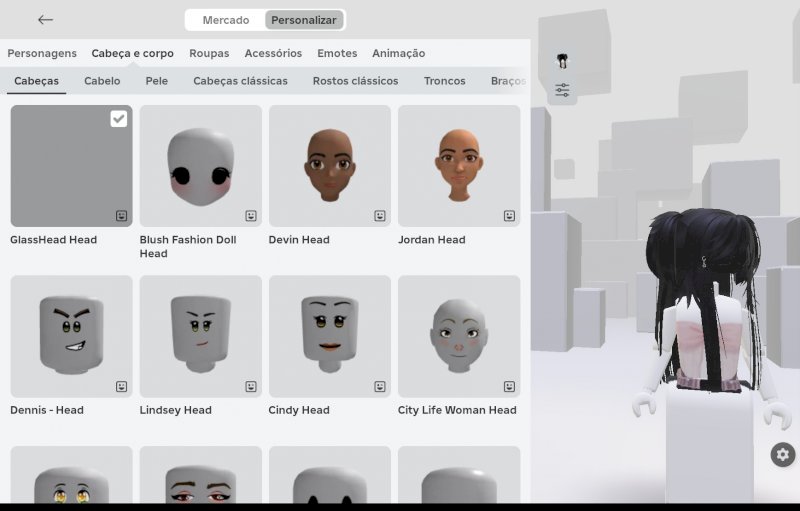
Task: Uncheck the GlassHead Head checkmark
Action: [119, 119]
